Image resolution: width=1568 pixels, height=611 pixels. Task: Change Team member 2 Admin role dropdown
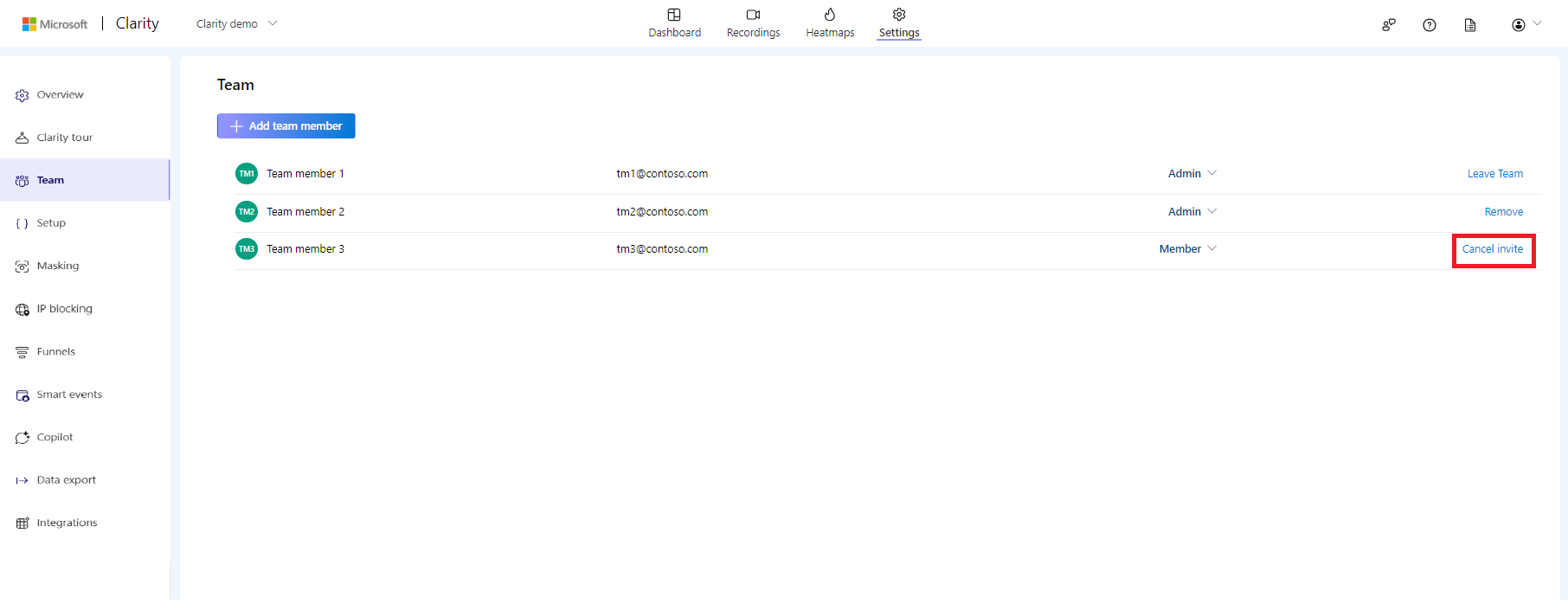pos(1192,212)
